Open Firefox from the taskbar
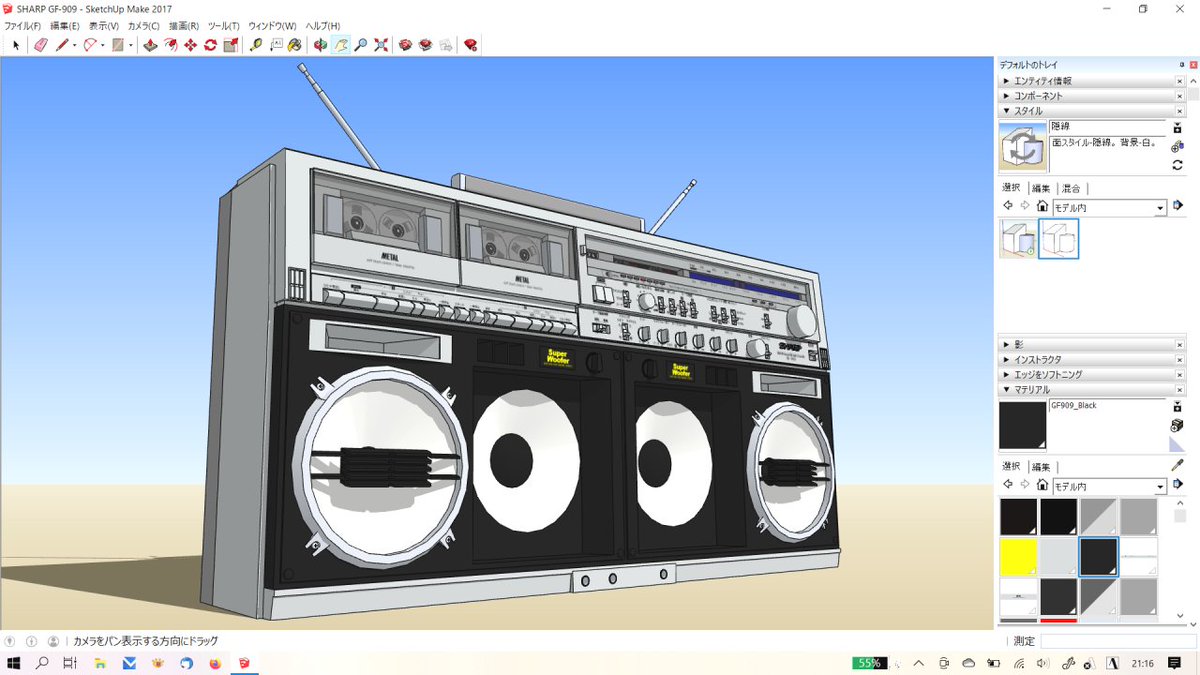 tap(215, 663)
